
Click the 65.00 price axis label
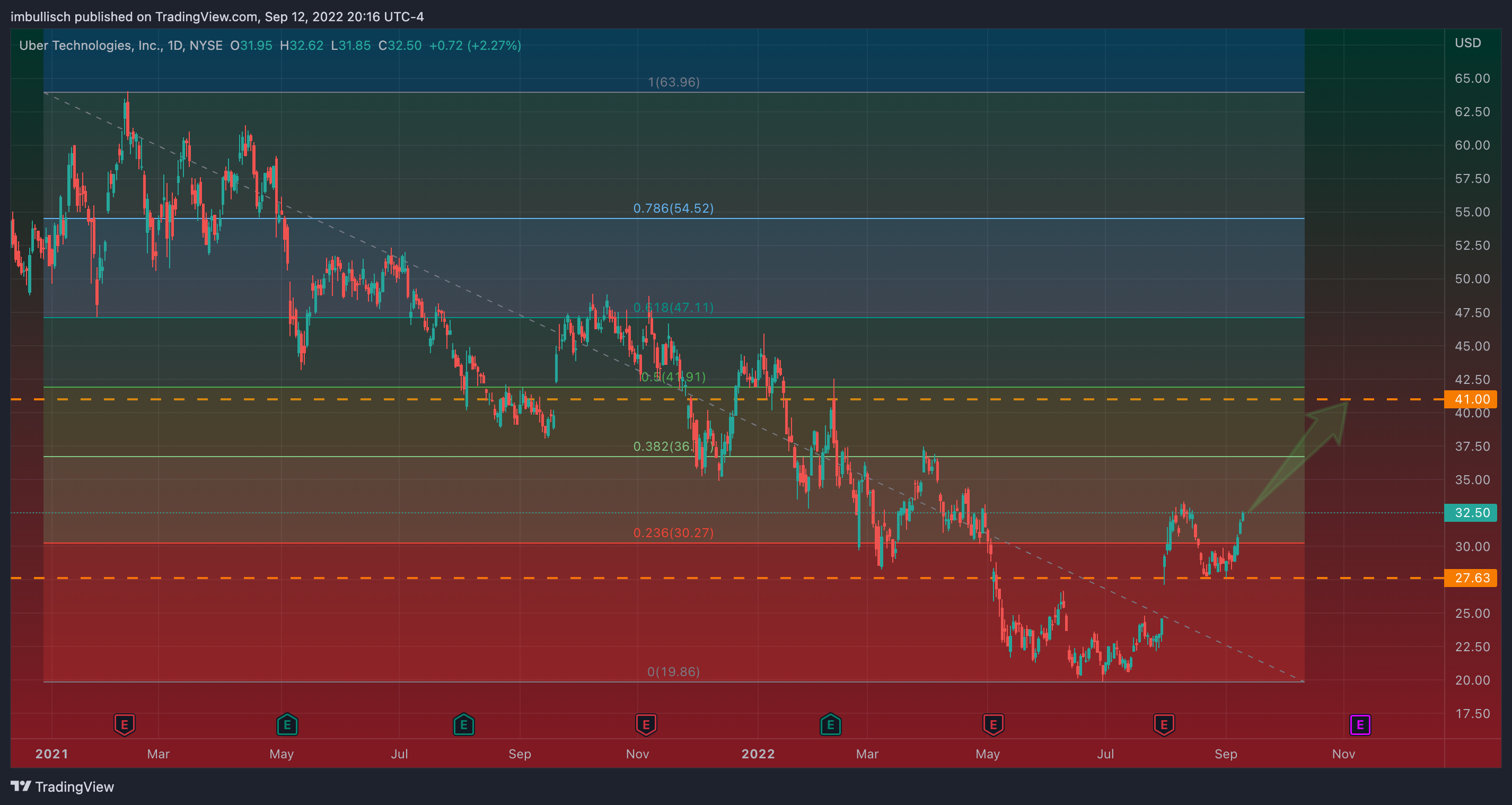tap(1472, 78)
